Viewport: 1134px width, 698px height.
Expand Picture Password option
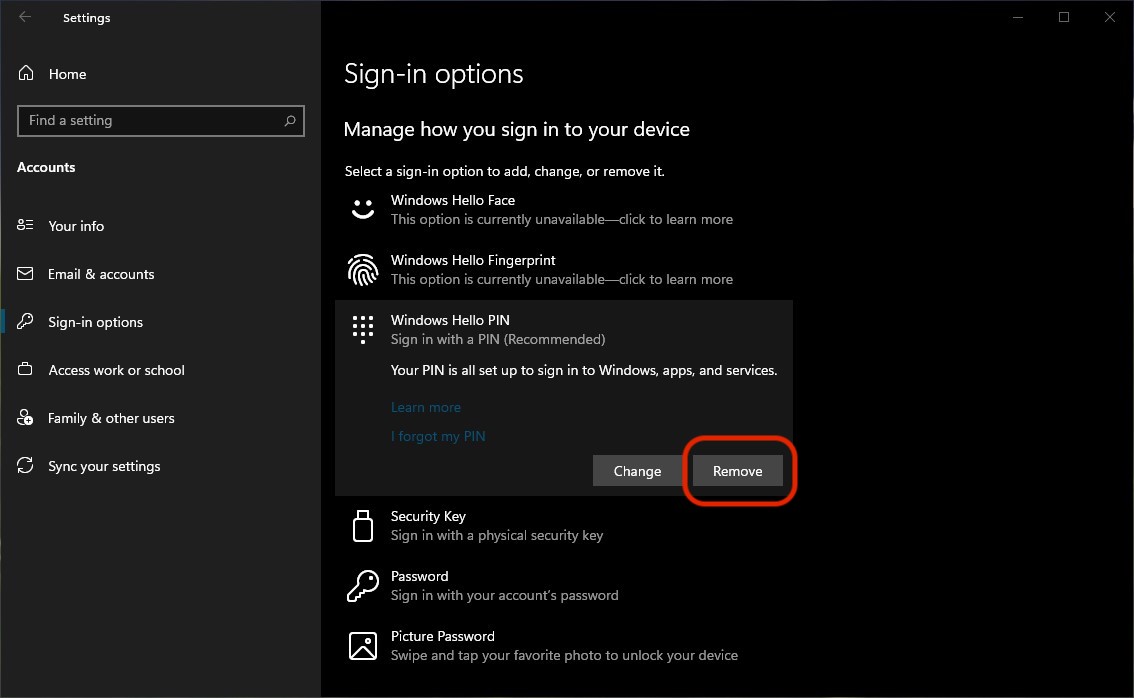click(564, 646)
